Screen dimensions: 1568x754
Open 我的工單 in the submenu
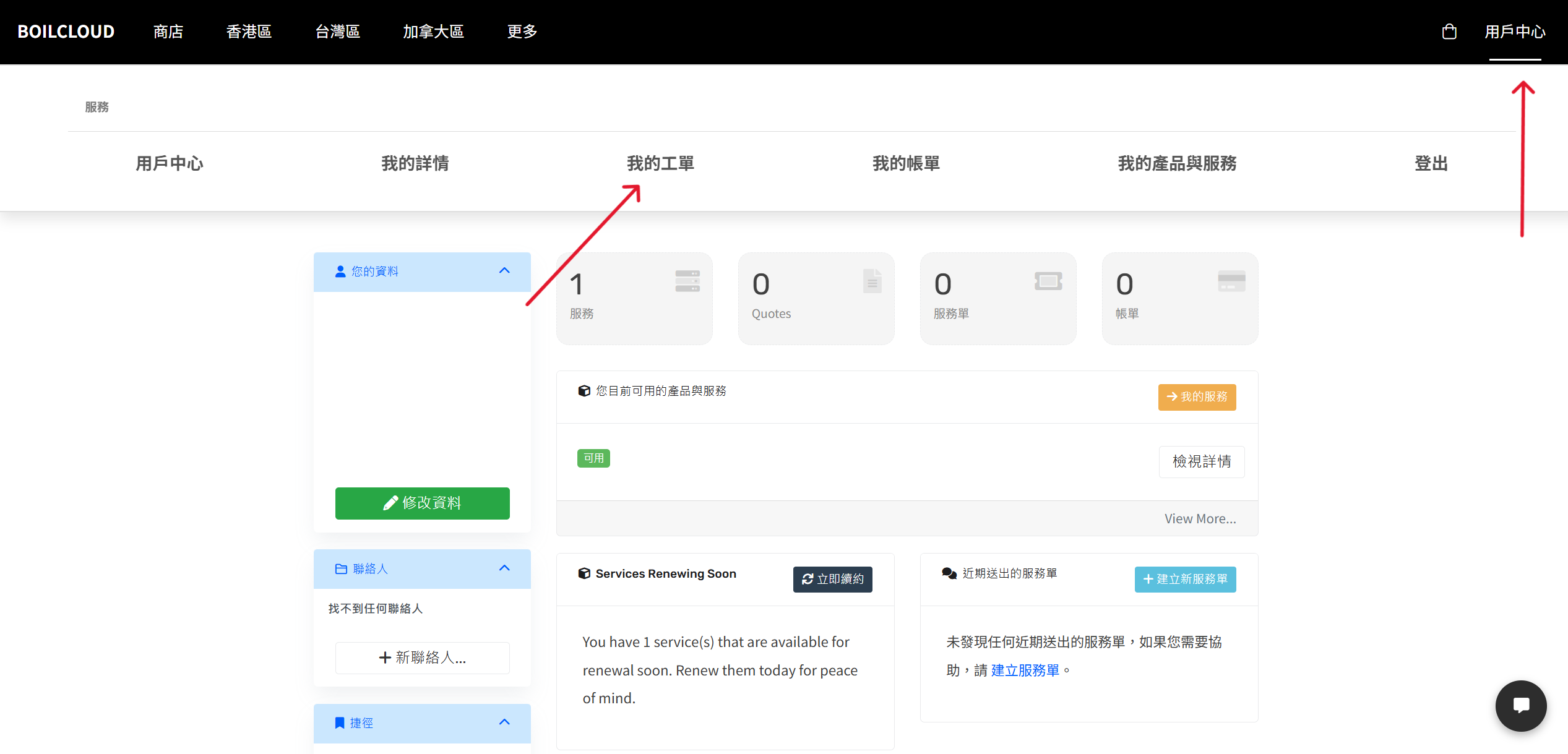click(x=660, y=163)
